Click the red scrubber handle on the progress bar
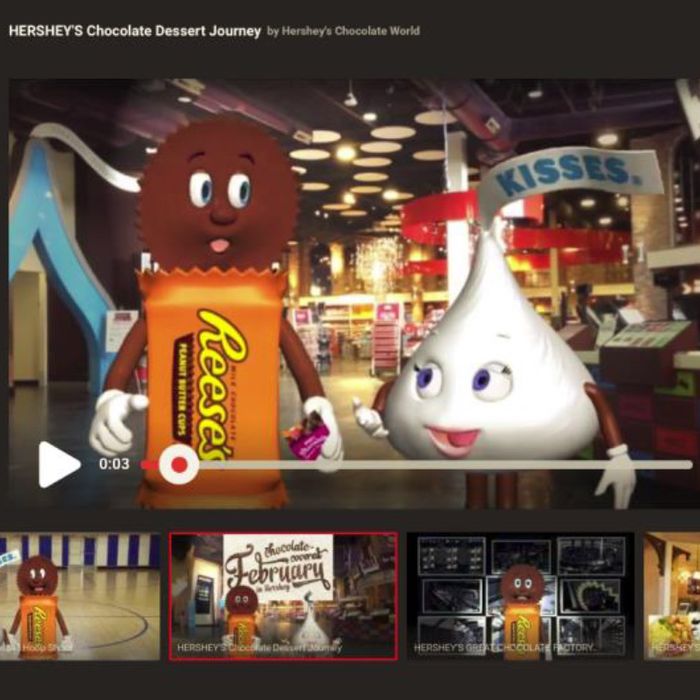The width and height of the screenshot is (700, 700). (179, 464)
